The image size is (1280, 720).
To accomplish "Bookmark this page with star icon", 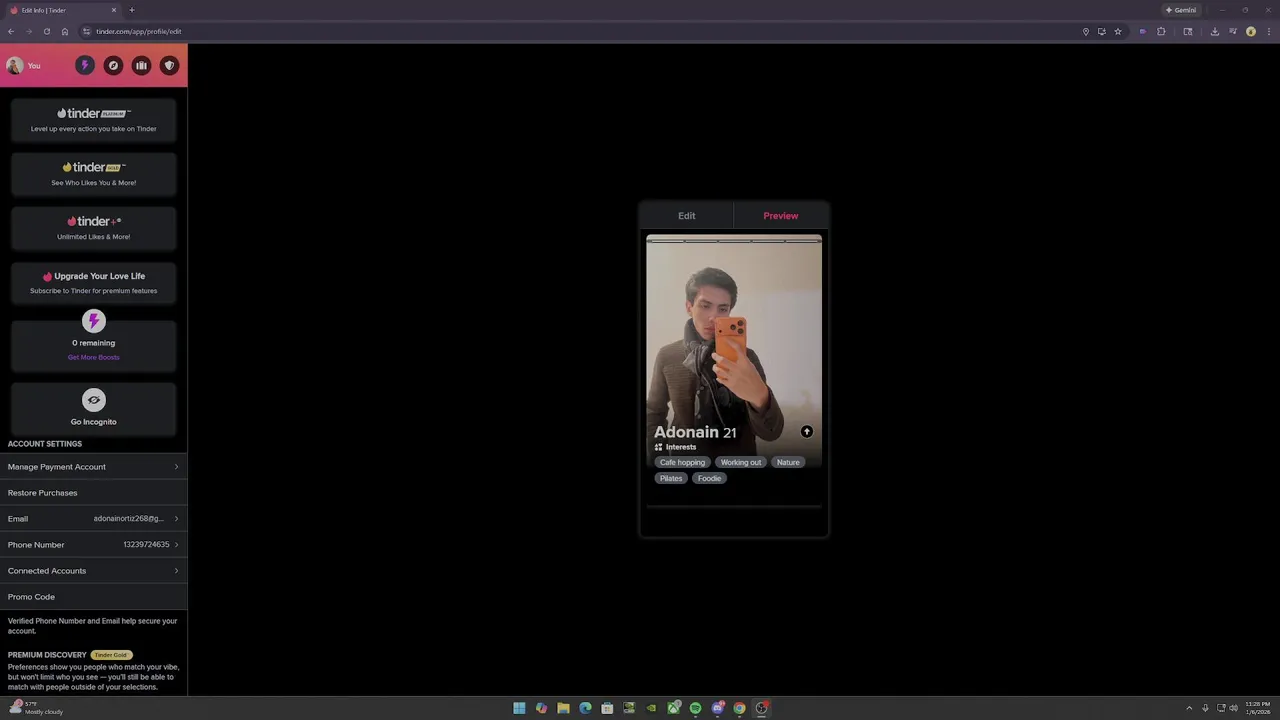I will 1118,31.
